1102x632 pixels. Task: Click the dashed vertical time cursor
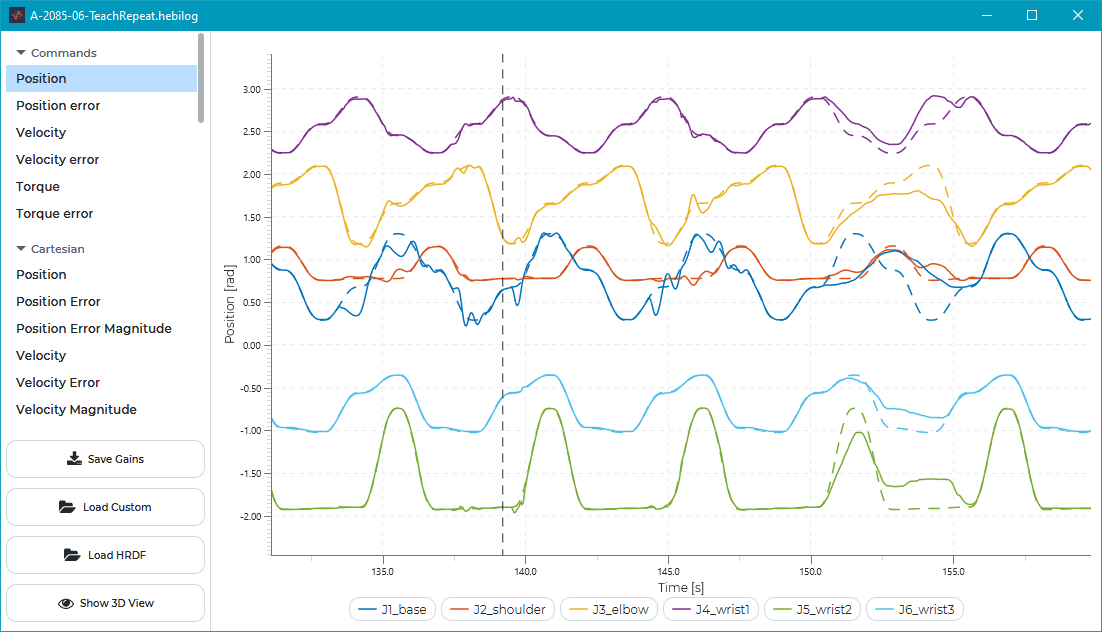[x=502, y=300]
